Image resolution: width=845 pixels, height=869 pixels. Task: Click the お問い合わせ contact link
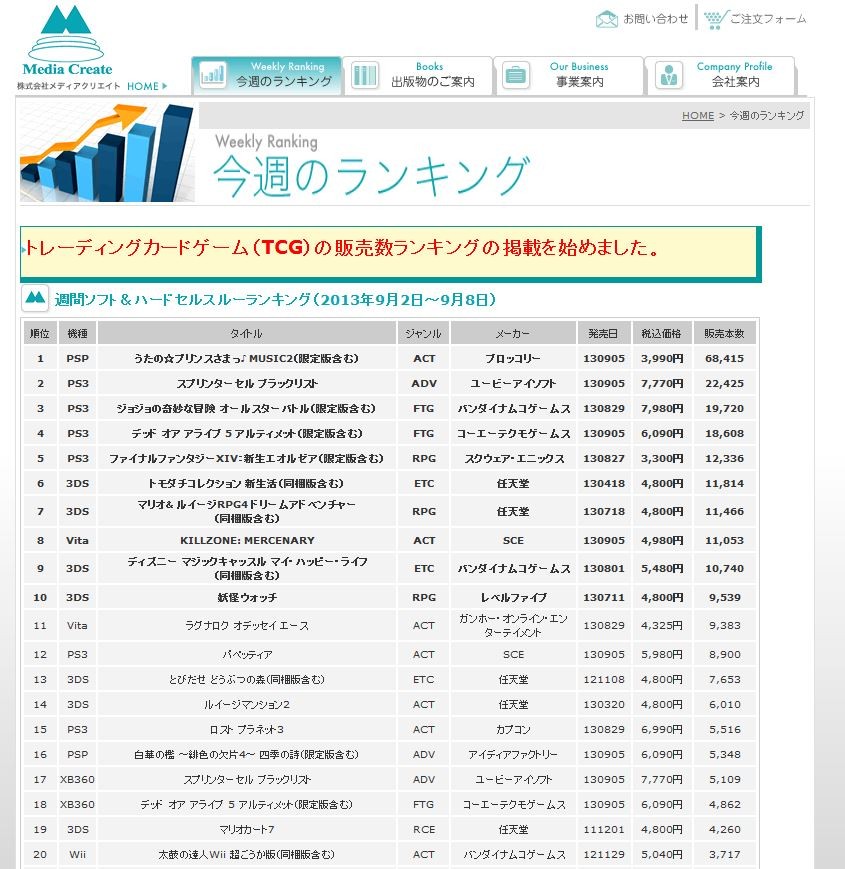click(x=655, y=19)
